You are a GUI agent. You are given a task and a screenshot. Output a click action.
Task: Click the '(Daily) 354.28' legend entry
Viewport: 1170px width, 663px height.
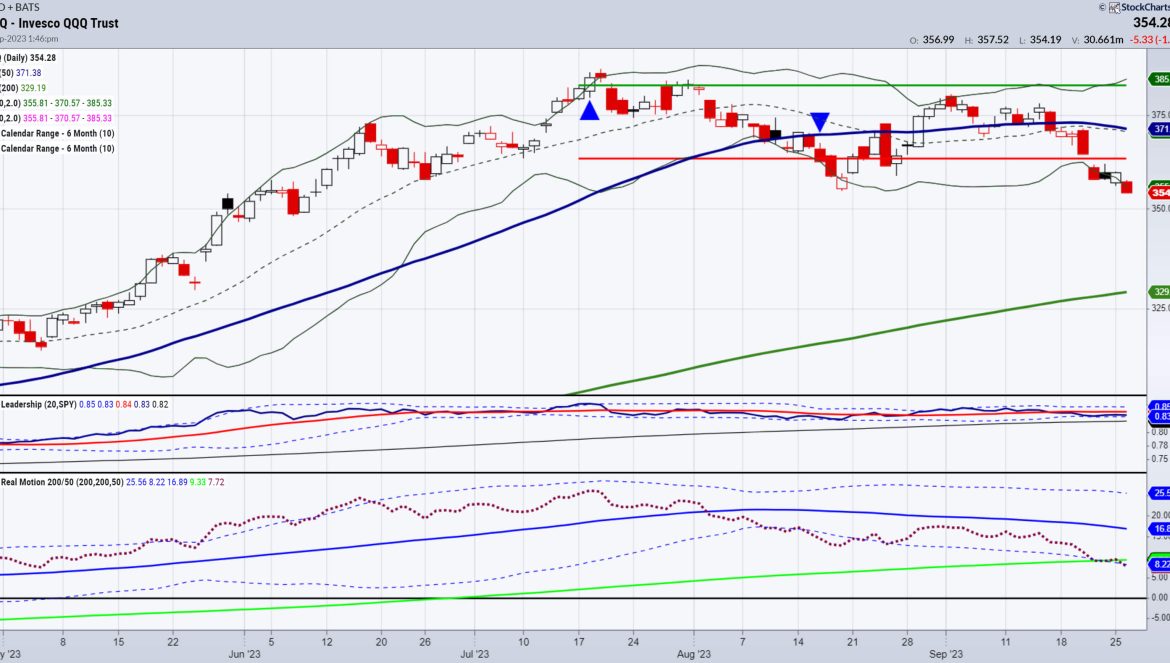[x=28, y=57]
